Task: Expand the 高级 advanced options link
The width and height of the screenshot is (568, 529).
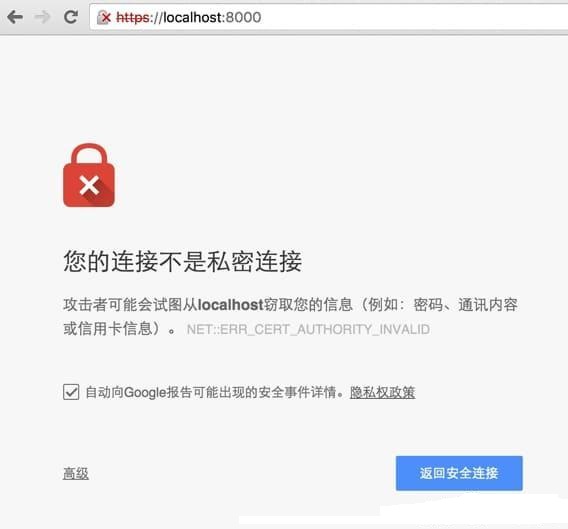Action: [x=76, y=473]
